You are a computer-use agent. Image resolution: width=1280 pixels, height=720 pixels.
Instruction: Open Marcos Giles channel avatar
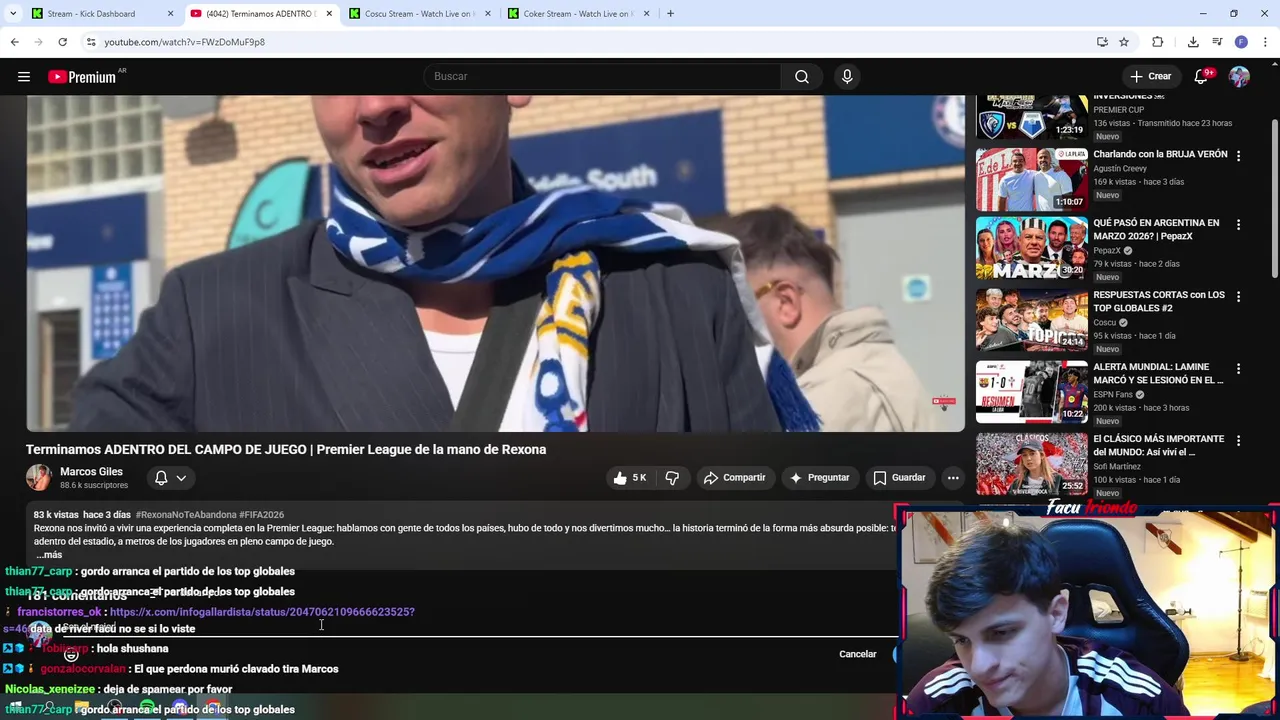pyautogui.click(x=39, y=477)
